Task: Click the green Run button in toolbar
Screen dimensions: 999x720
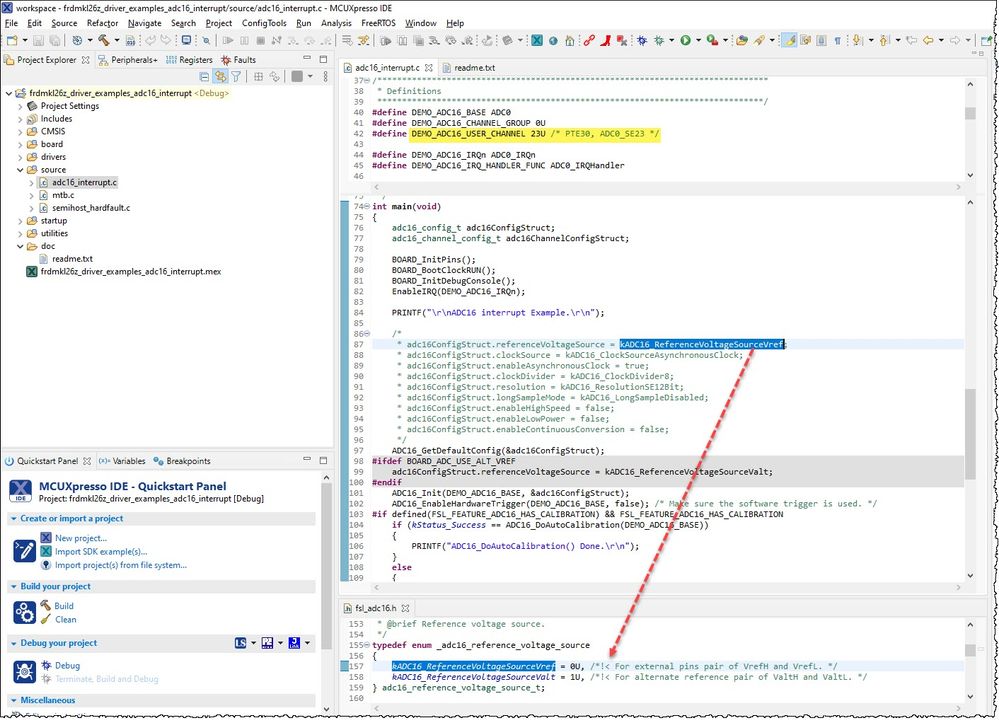Action: tap(686, 40)
